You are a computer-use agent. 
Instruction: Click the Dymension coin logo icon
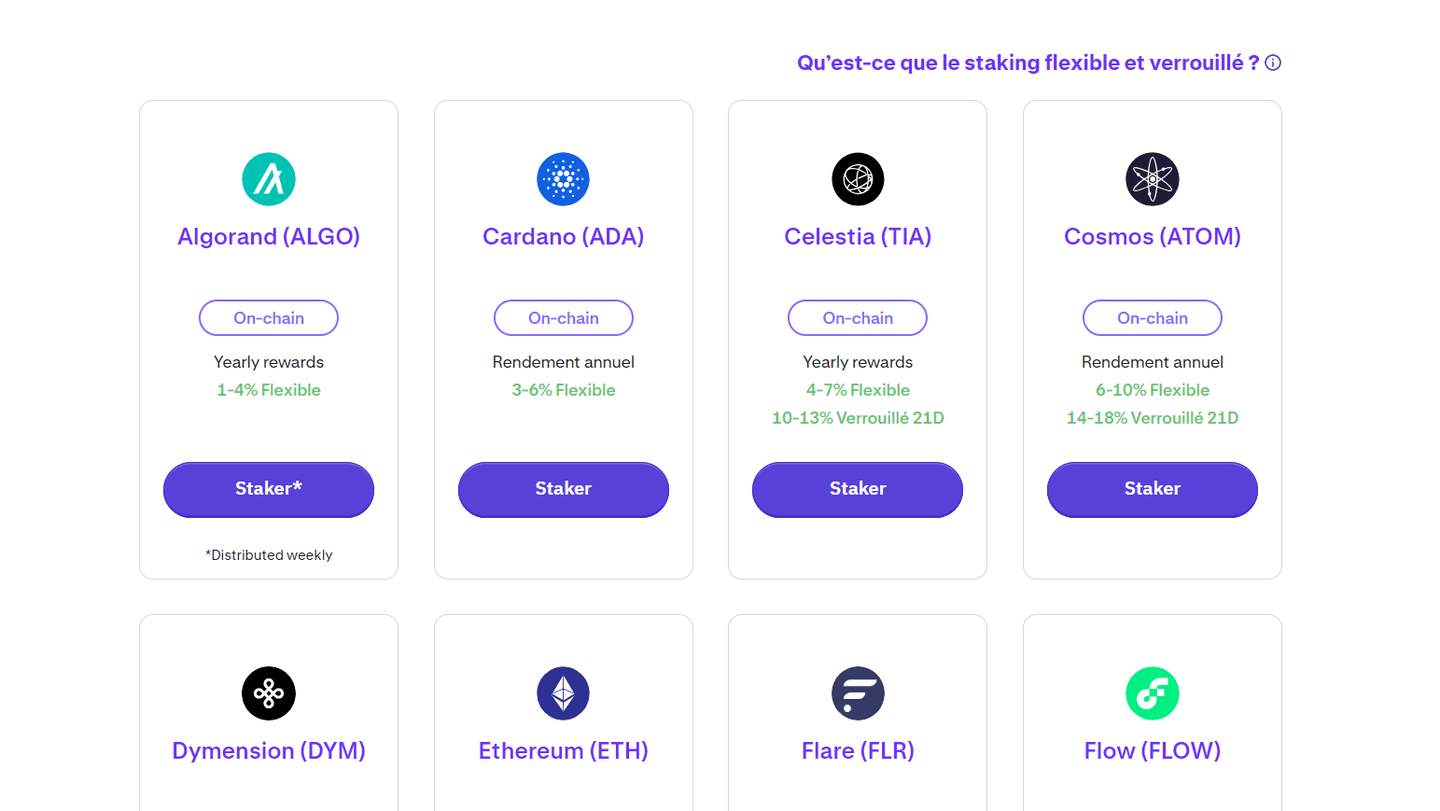(268, 693)
